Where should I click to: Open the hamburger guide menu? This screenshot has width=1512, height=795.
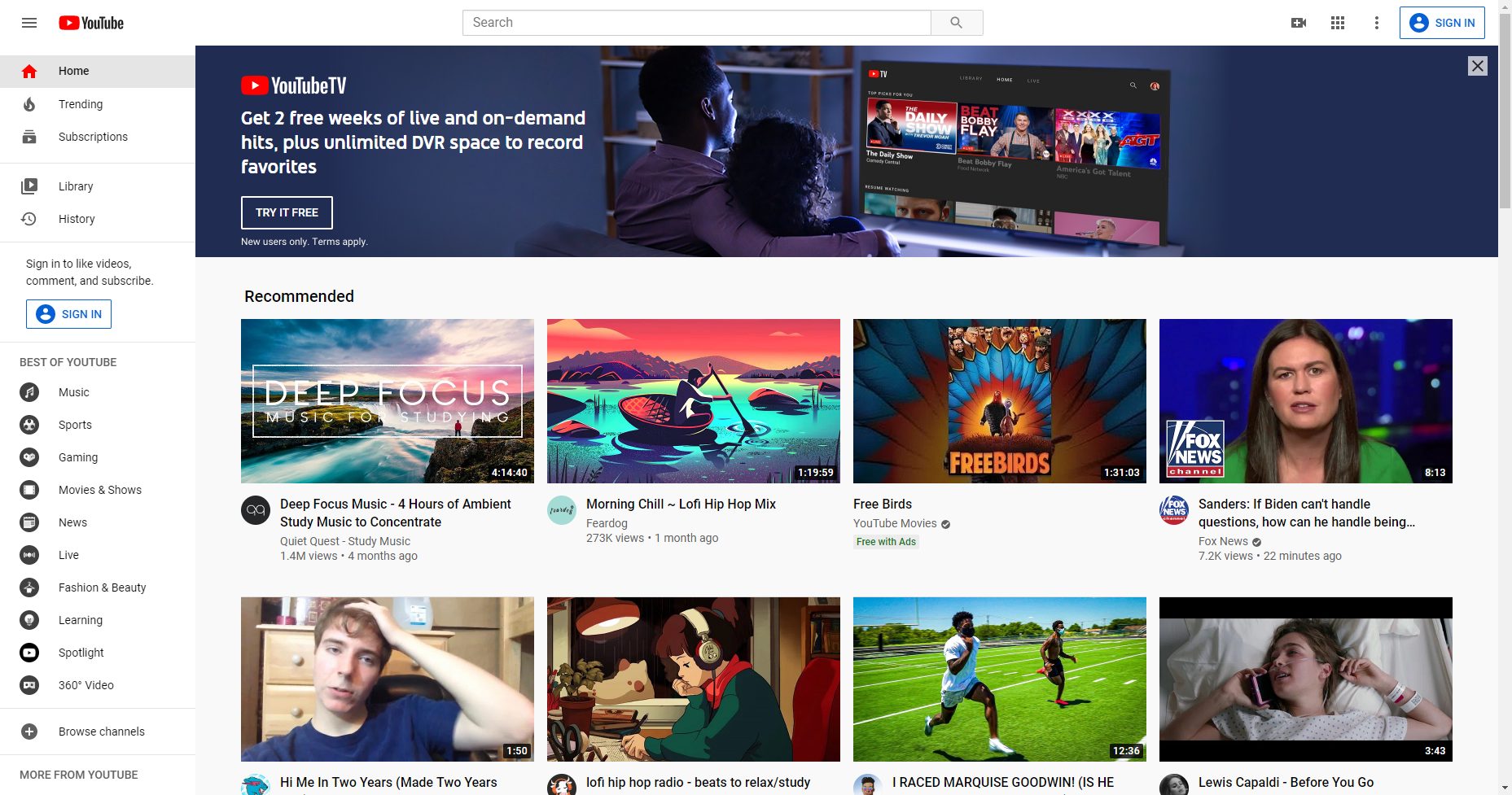[29, 23]
